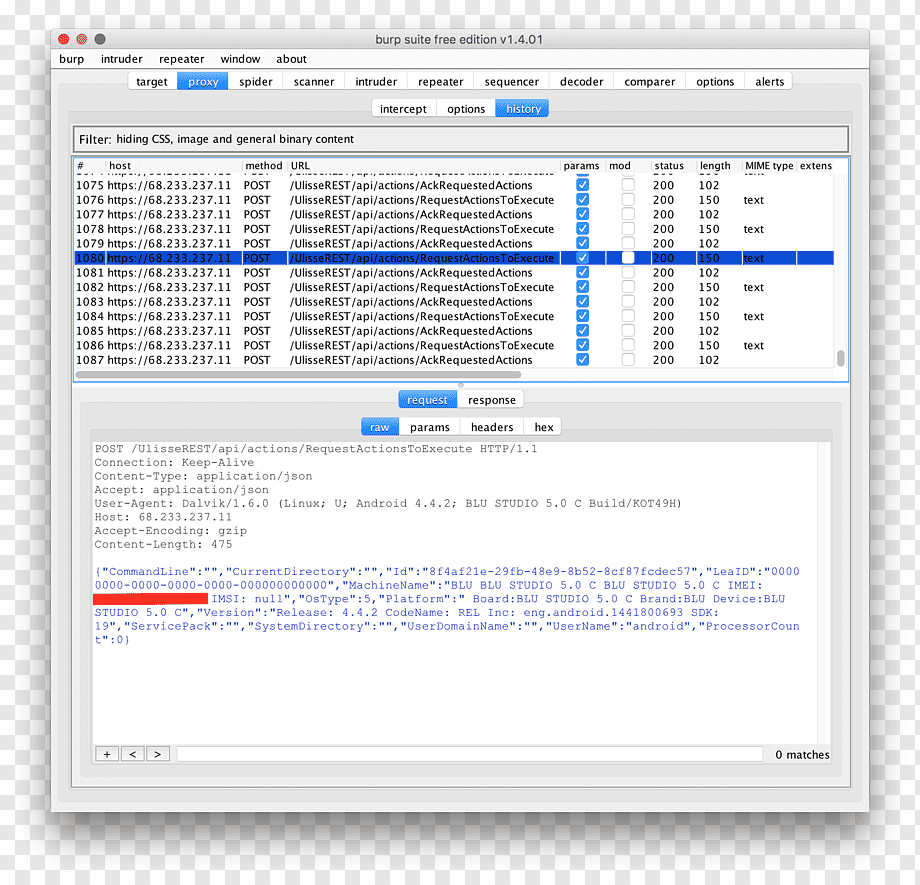Open the window menu
The image size is (920, 885).
pyautogui.click(x=240, y=59)
